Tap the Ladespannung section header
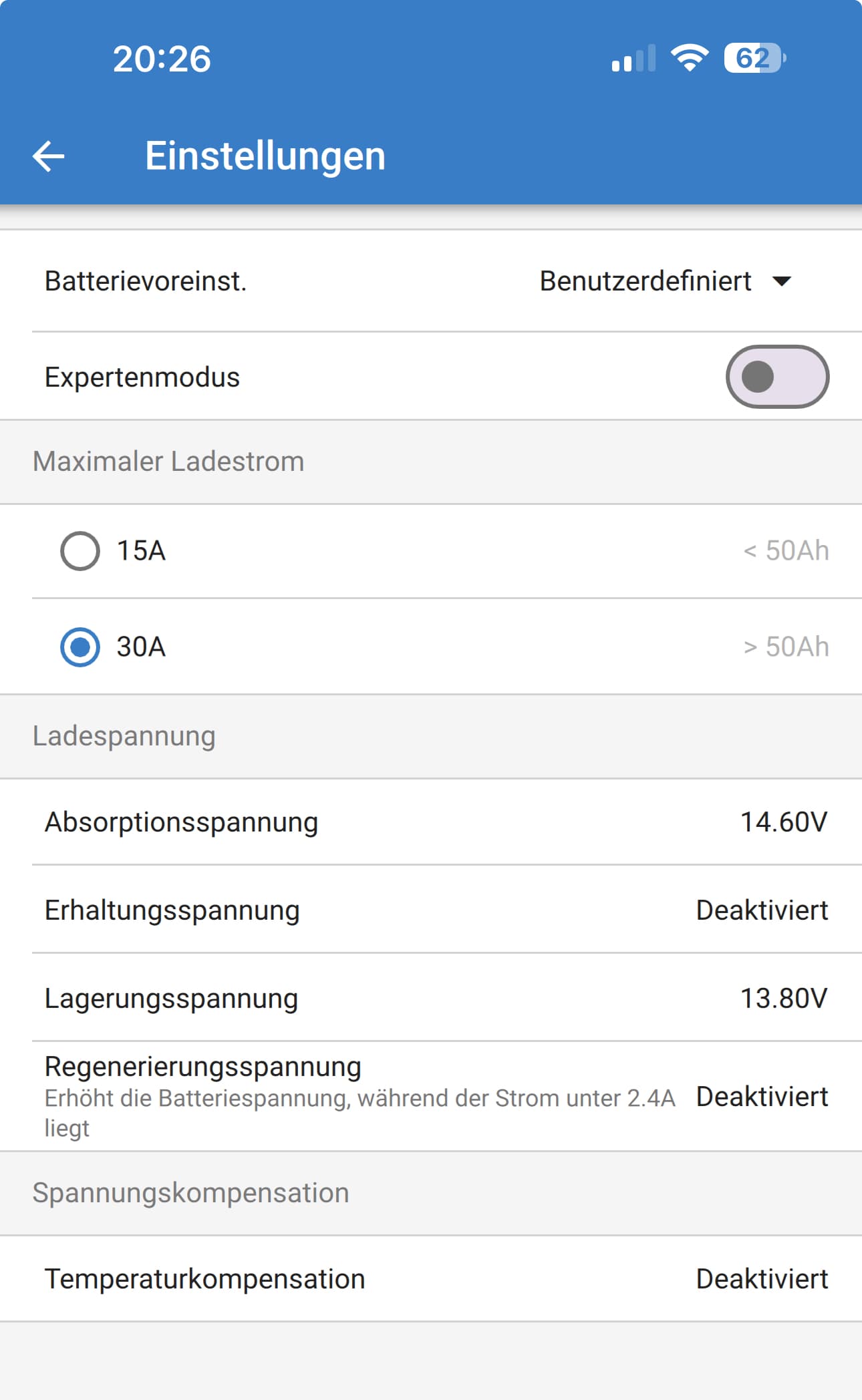Screen dimensions: 862x1400 (124, 736)
